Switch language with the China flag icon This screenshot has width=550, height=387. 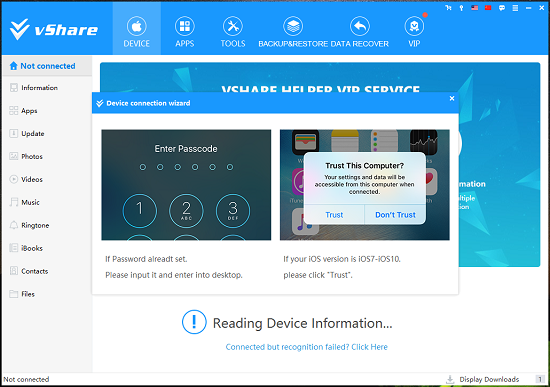tap(488, 8)
